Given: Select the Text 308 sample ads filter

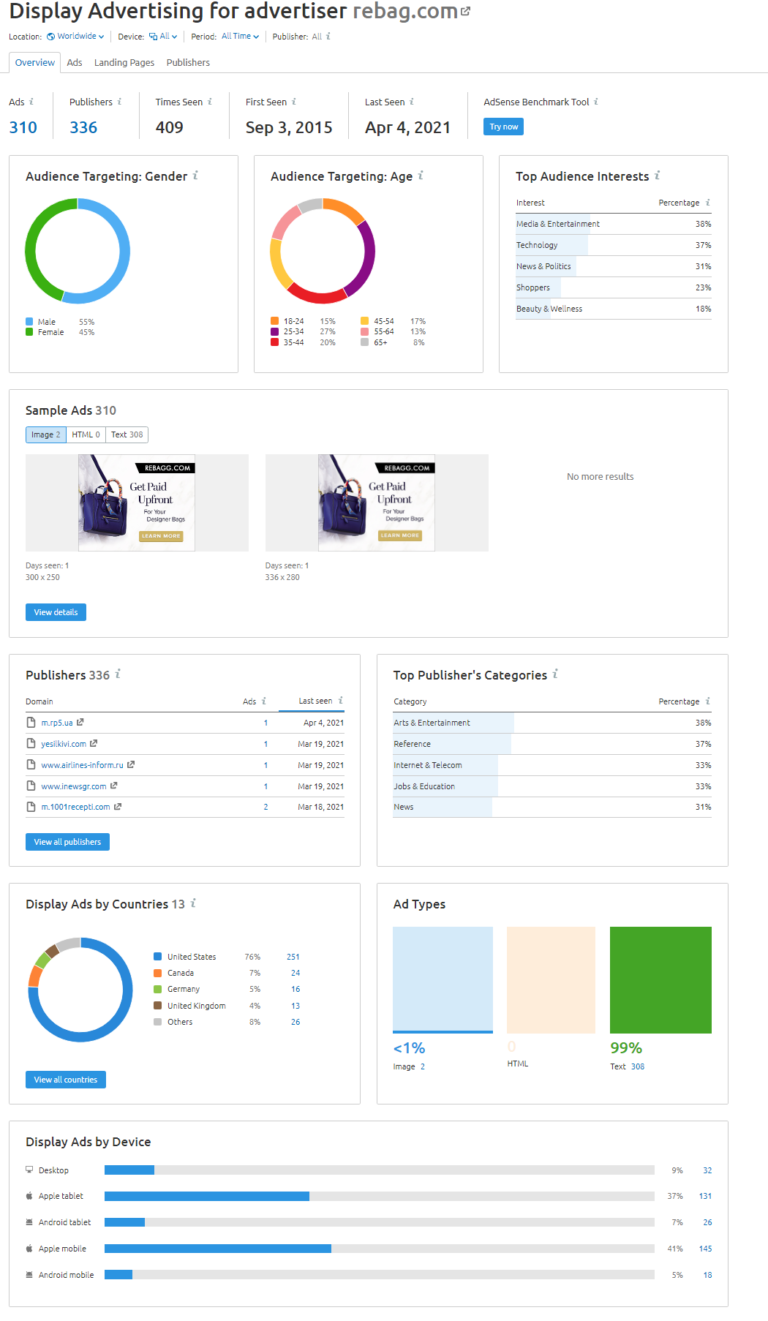Looking at the screenshot, I should 127,435.
